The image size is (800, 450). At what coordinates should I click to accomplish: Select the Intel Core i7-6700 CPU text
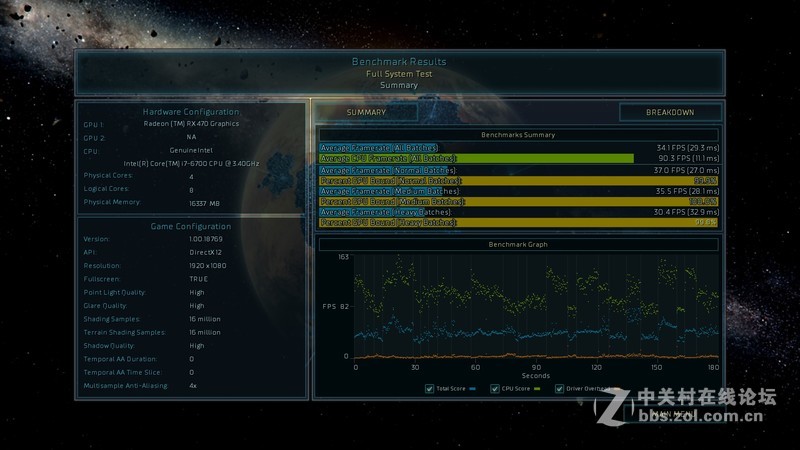[x=191, y=164]
